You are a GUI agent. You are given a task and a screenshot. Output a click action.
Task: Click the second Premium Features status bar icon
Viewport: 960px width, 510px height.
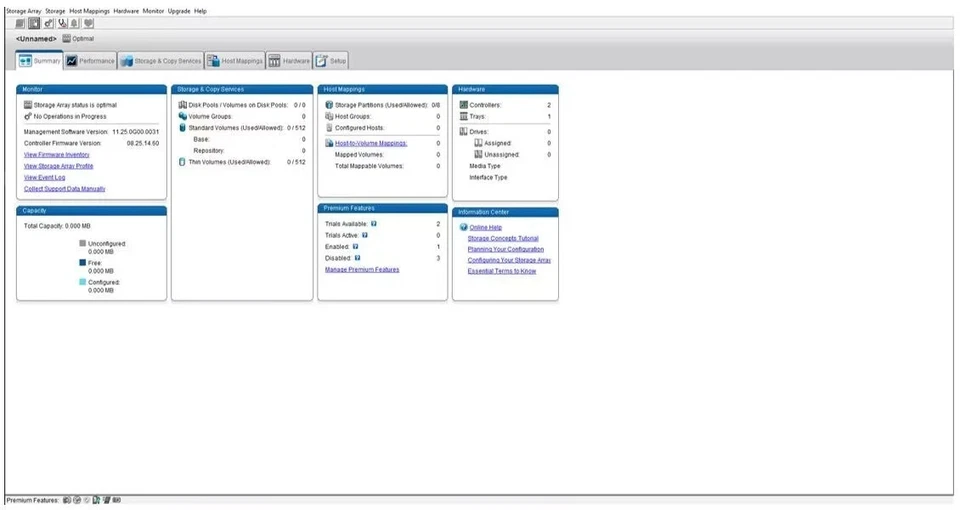pyautogui.click(x=77, y=500)
